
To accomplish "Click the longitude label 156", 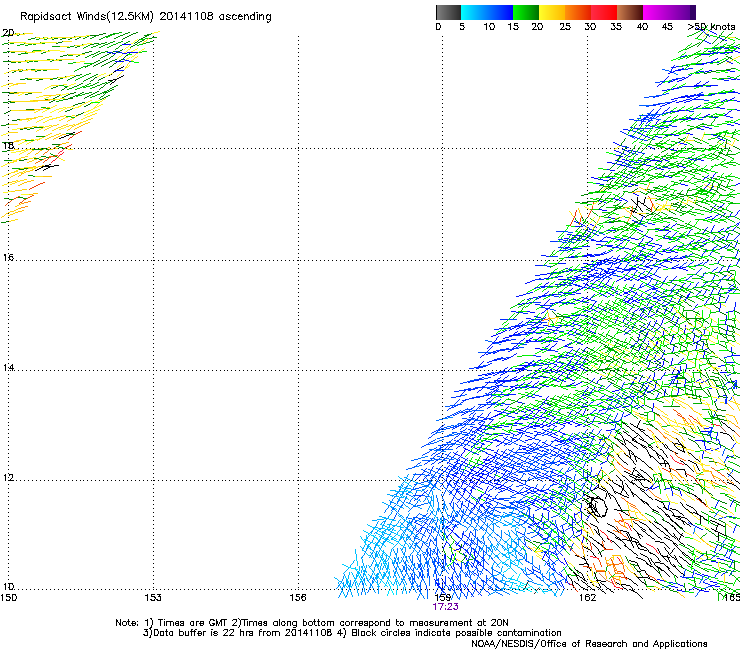I will point(298,598).
